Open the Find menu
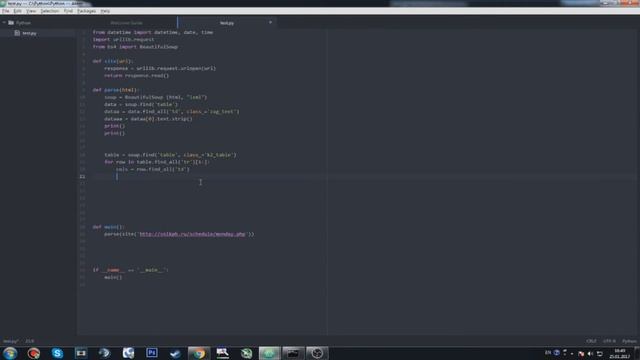Viewport: 640px width, 360px height. (68, 11)
